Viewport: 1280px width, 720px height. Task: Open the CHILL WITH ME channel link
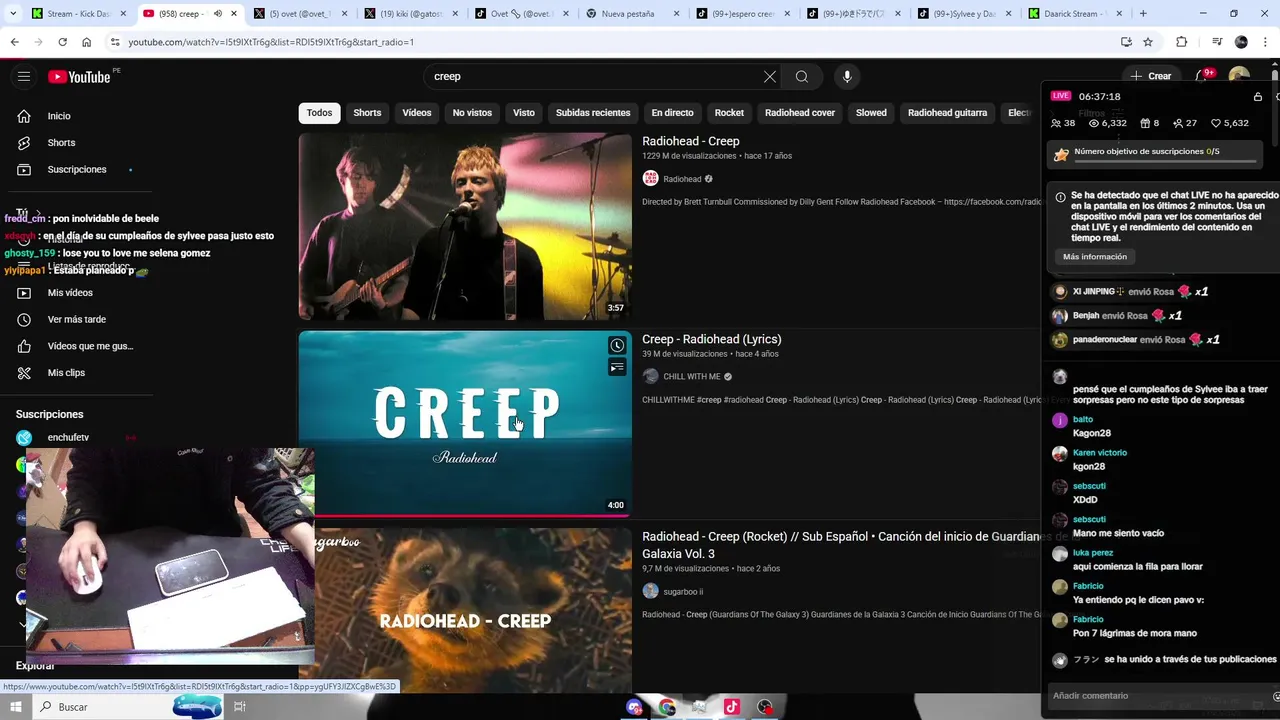click(692, 377)
